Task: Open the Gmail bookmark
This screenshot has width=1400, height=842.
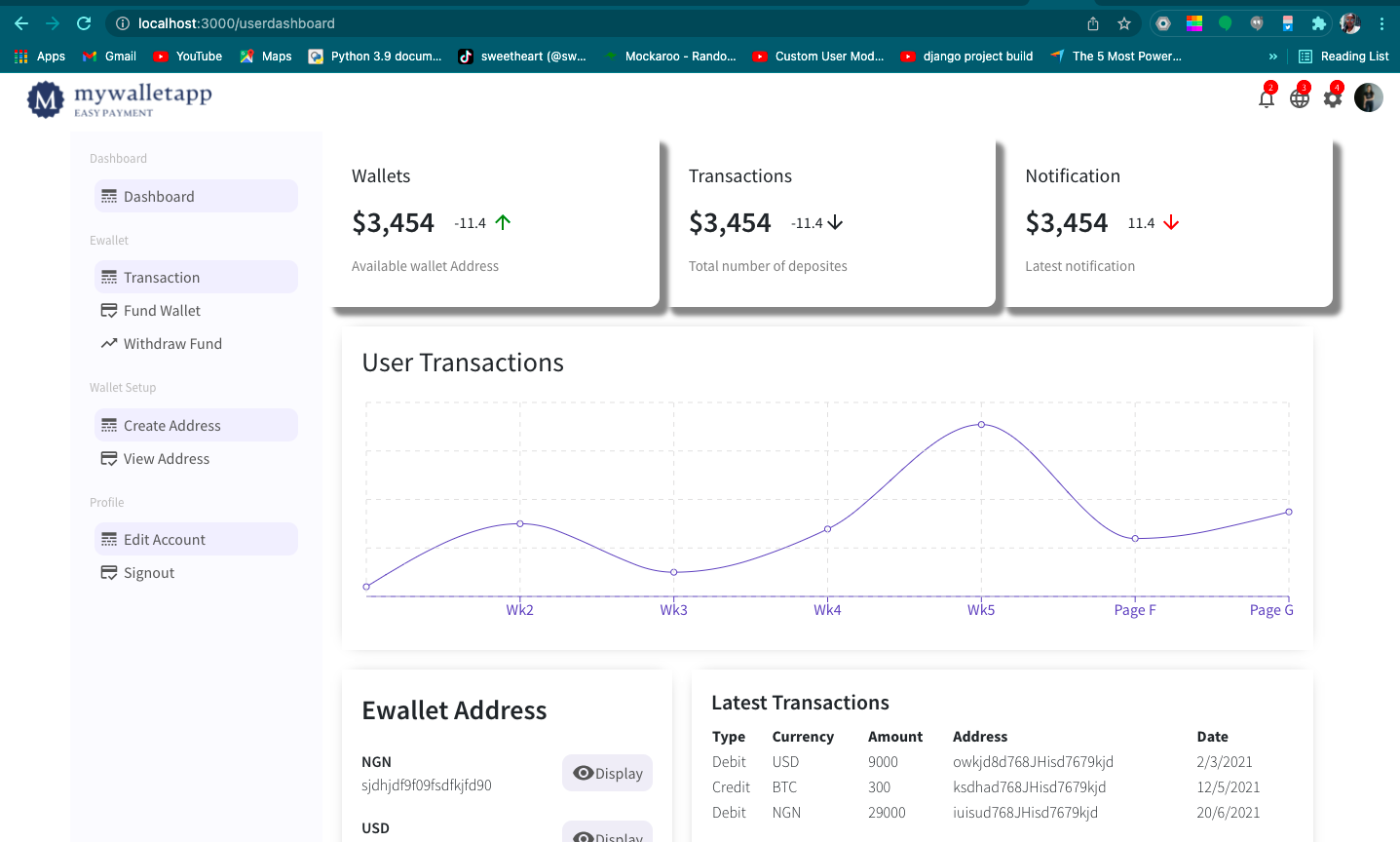Action: pos(109,57)
